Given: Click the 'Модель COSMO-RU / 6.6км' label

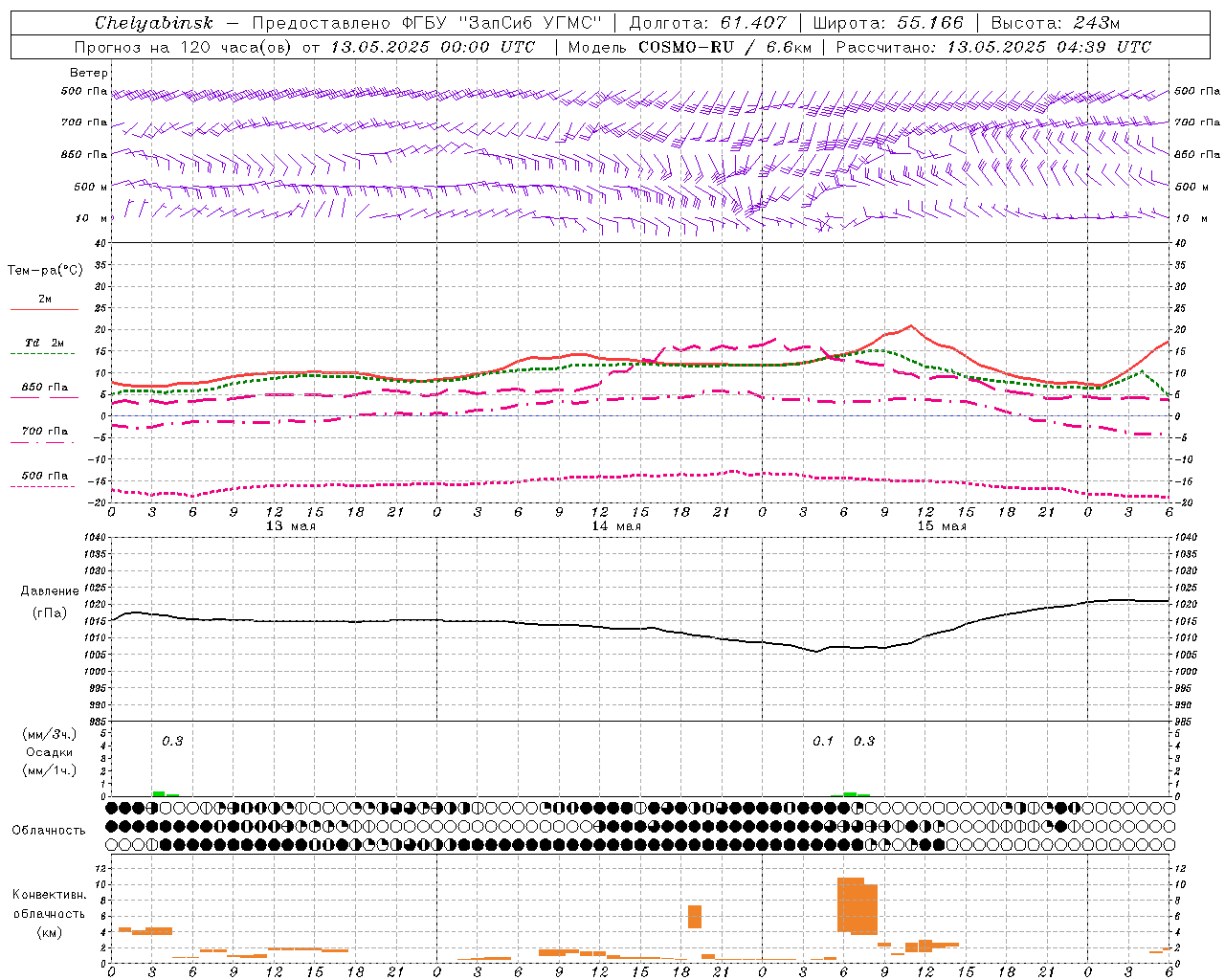Looking at the screenshot, I should click(689, 47).
